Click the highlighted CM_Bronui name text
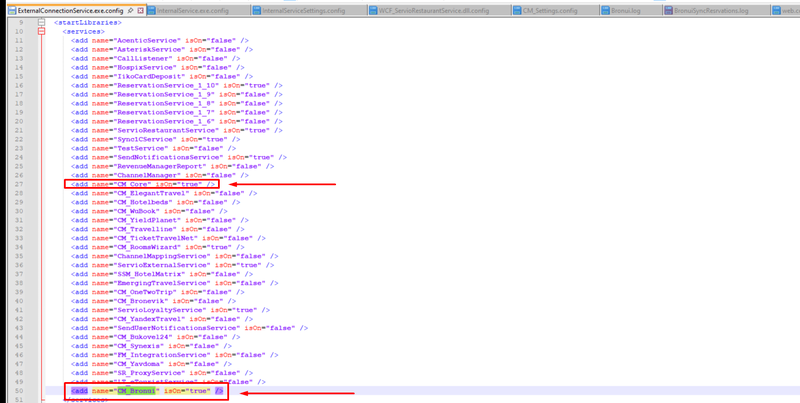 point(140,390)
